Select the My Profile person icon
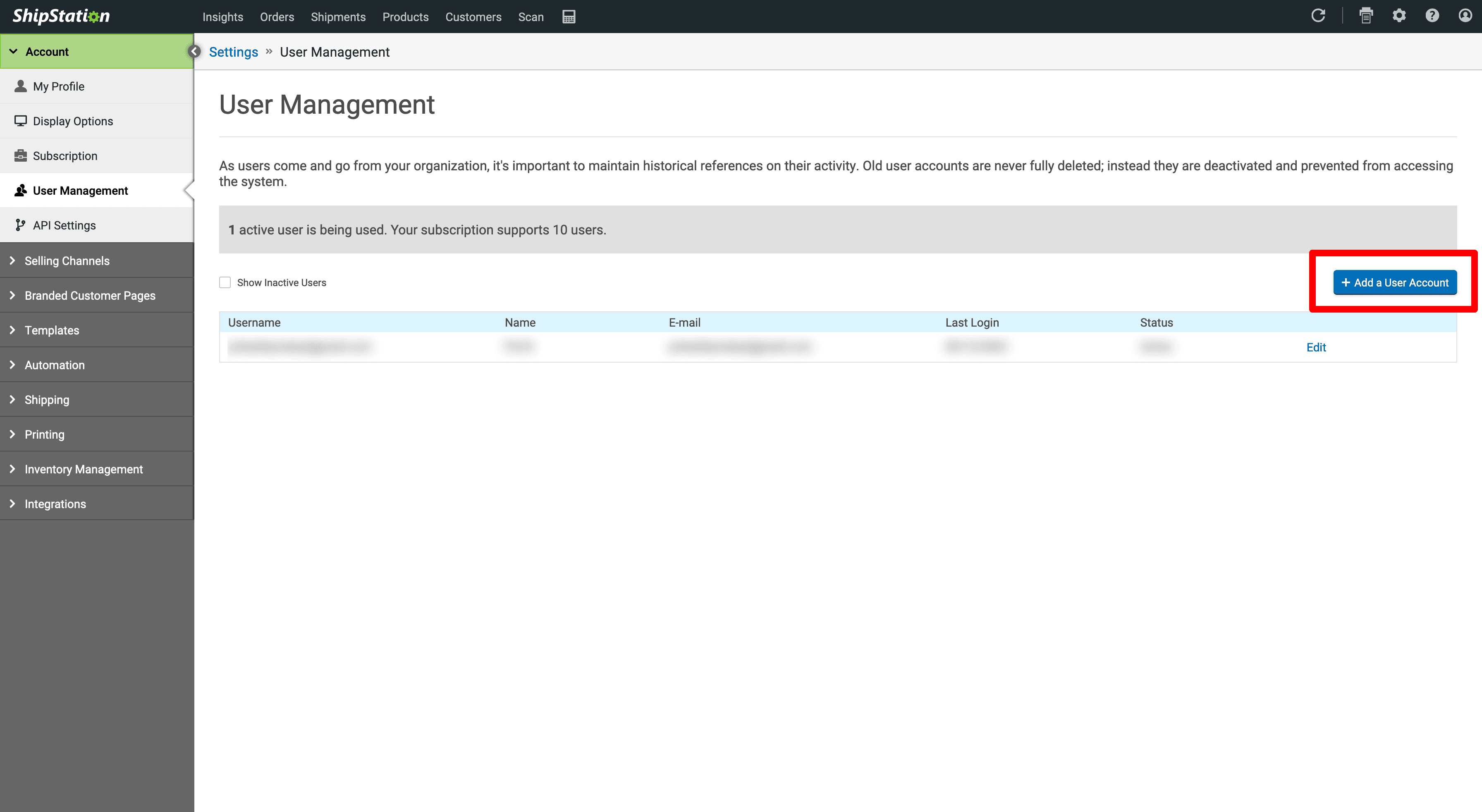 (20, 86)
